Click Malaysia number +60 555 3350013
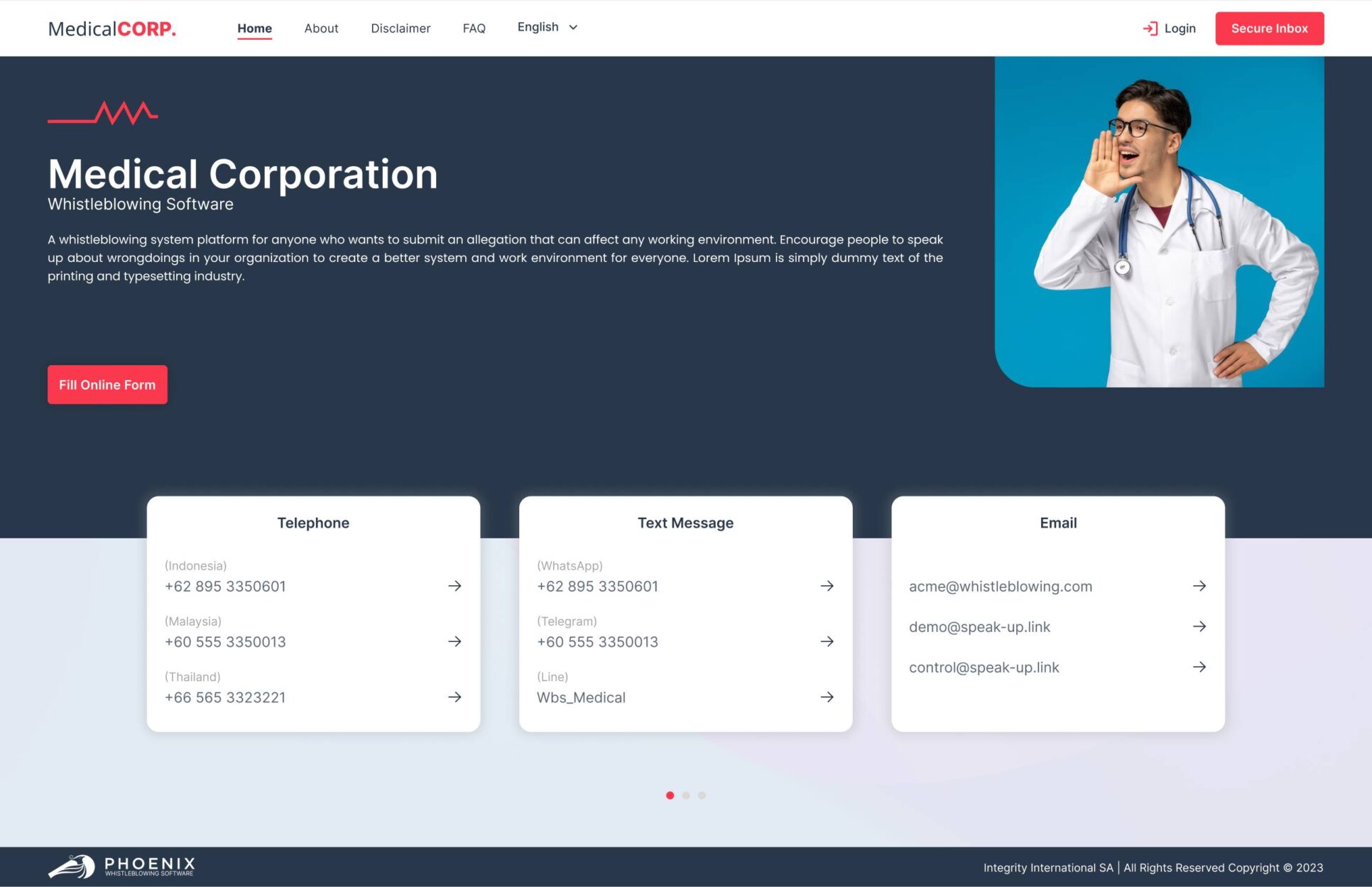The height and width of the screenshot is (887, 1372). tap(225, 642)
